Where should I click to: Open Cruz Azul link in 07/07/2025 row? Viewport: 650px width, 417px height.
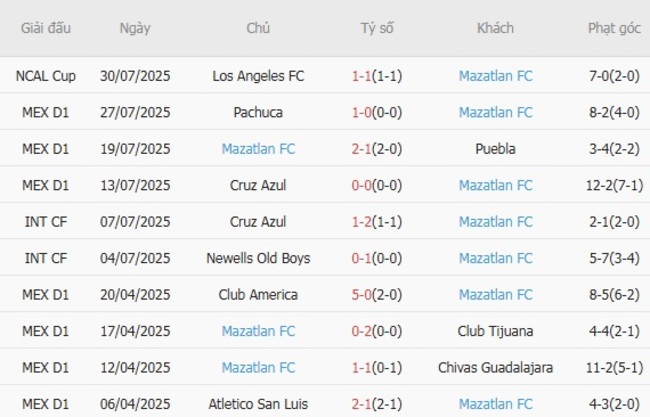(x=258, y=222)
